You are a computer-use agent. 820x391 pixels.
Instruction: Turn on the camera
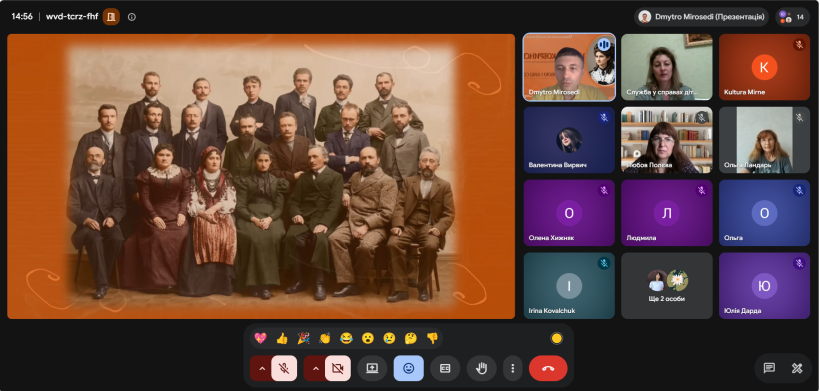[338, 369]
